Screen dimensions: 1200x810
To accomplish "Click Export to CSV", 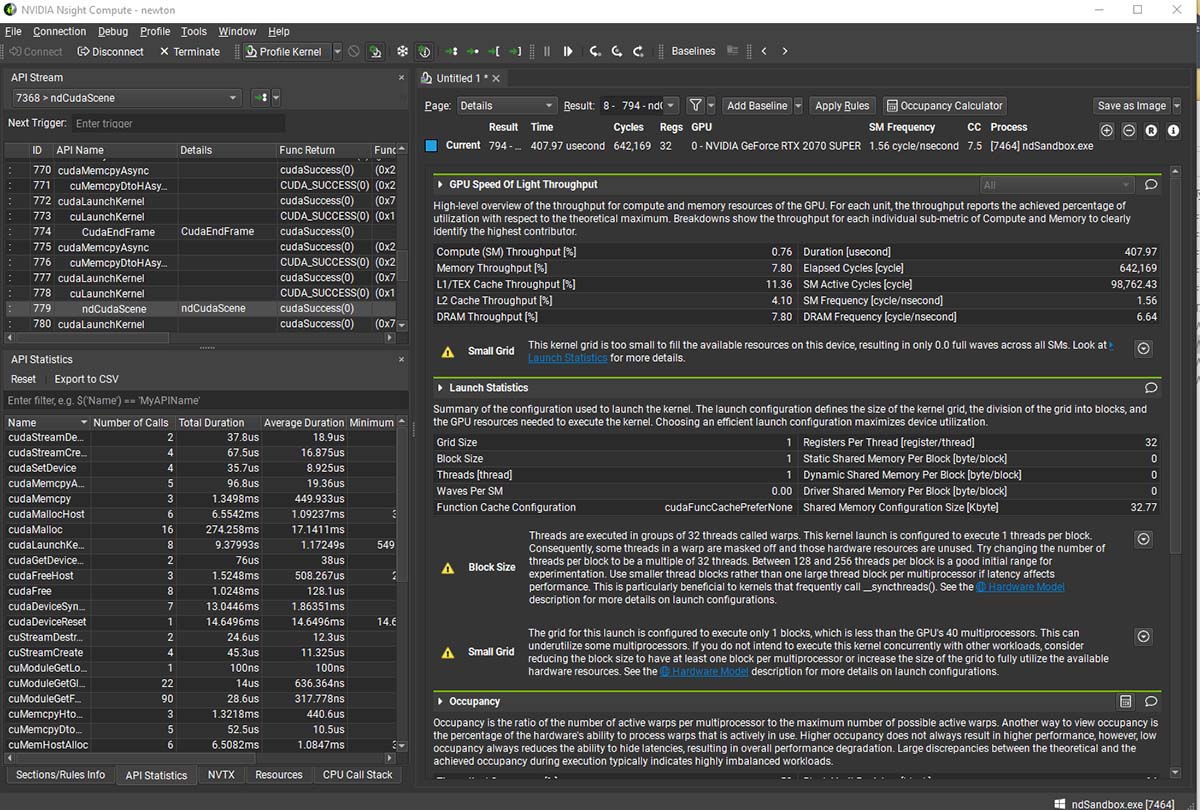I will 86,379.
